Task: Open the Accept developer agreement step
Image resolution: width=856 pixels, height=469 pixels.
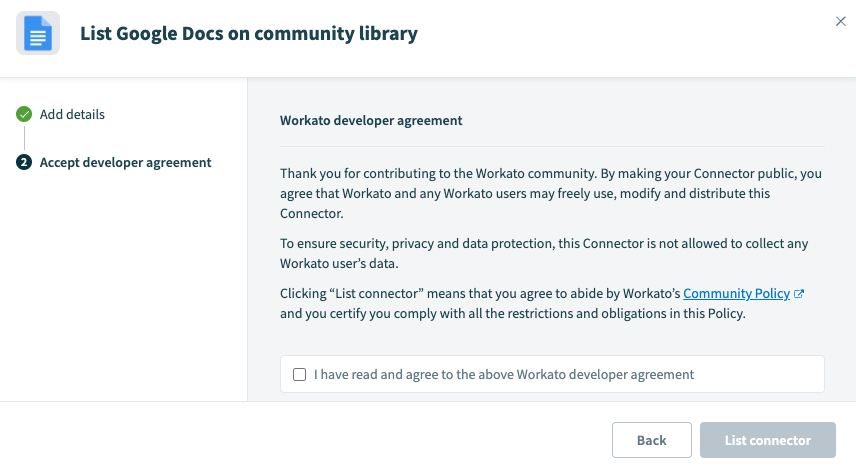Action: coord(125,162)
